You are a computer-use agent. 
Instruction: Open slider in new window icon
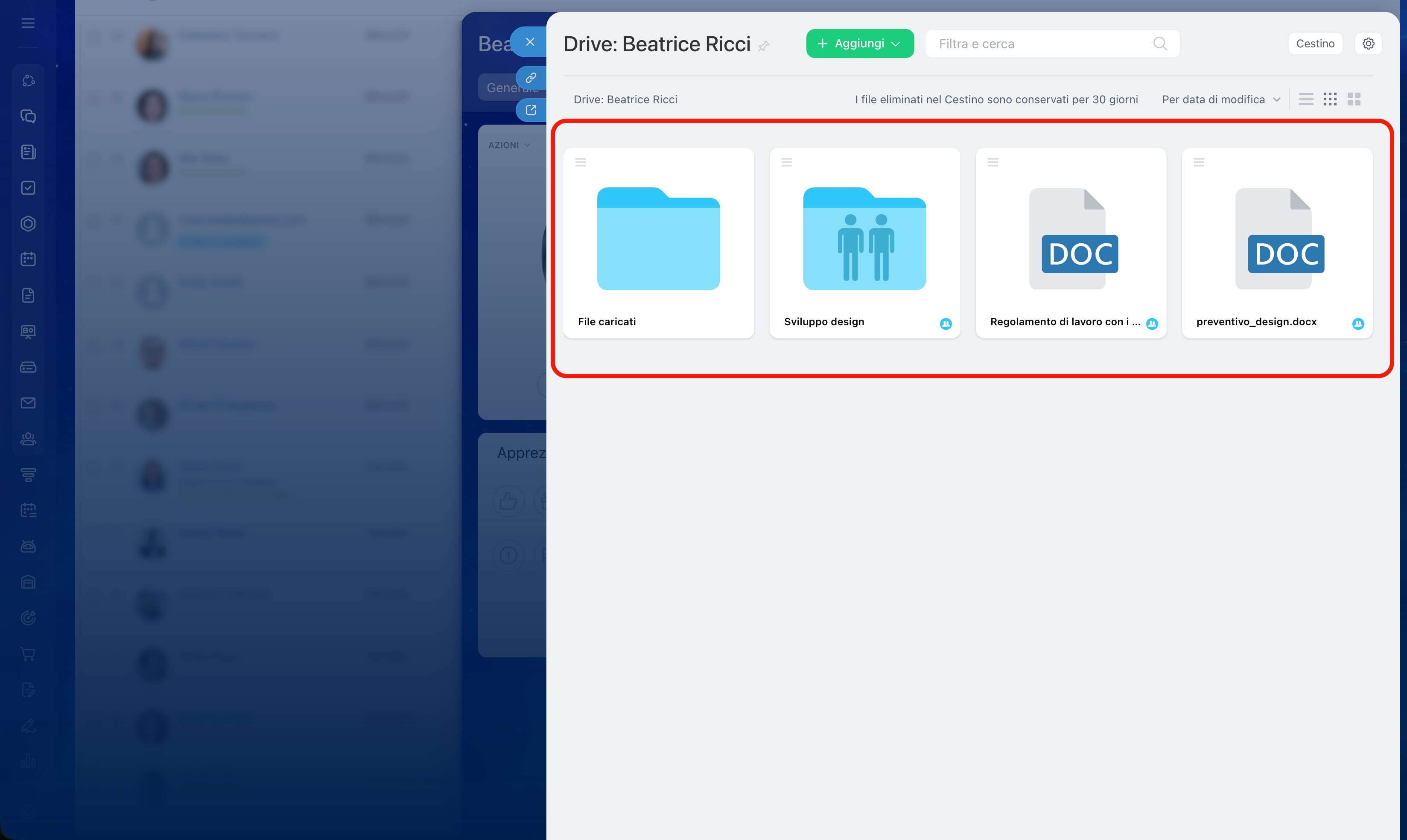click(x=530, y=110)
